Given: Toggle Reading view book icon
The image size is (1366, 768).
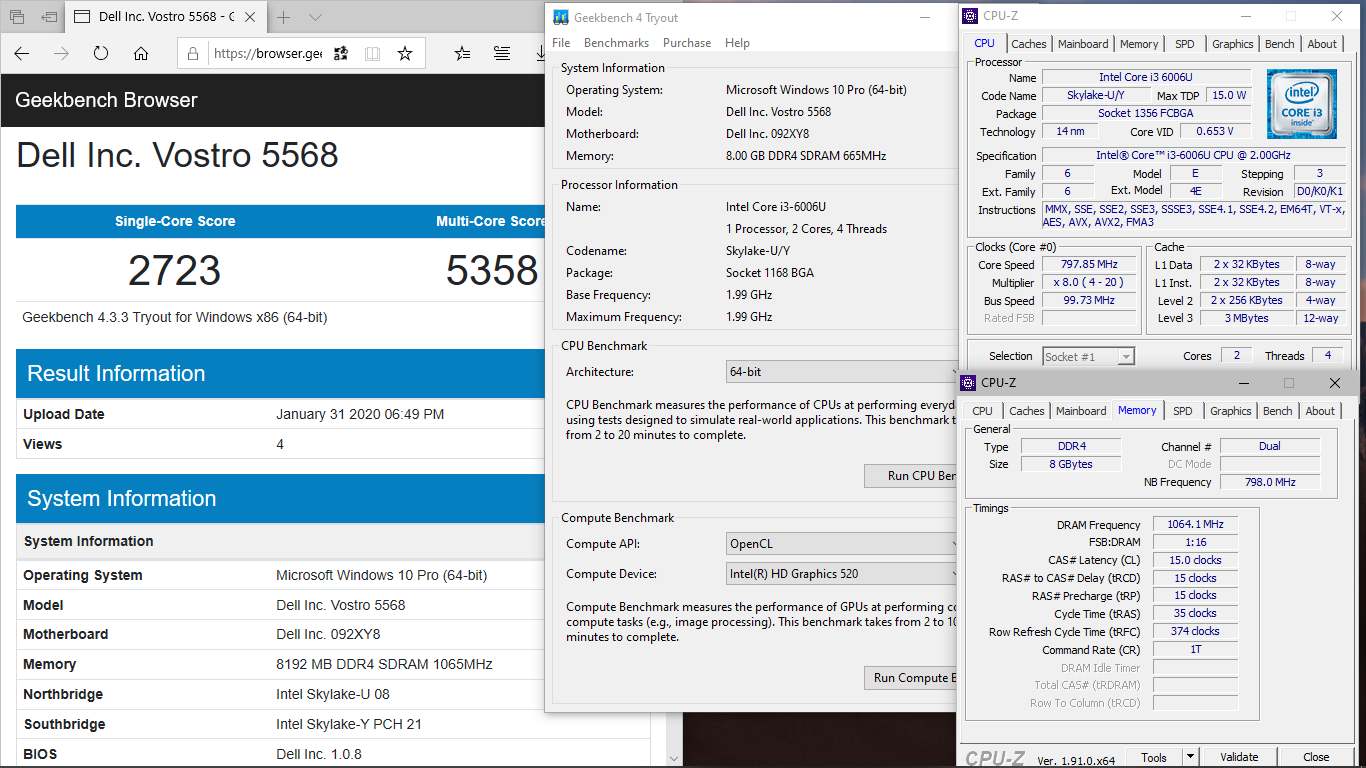Looking at the screenshot, I should (x=372, y=54).
